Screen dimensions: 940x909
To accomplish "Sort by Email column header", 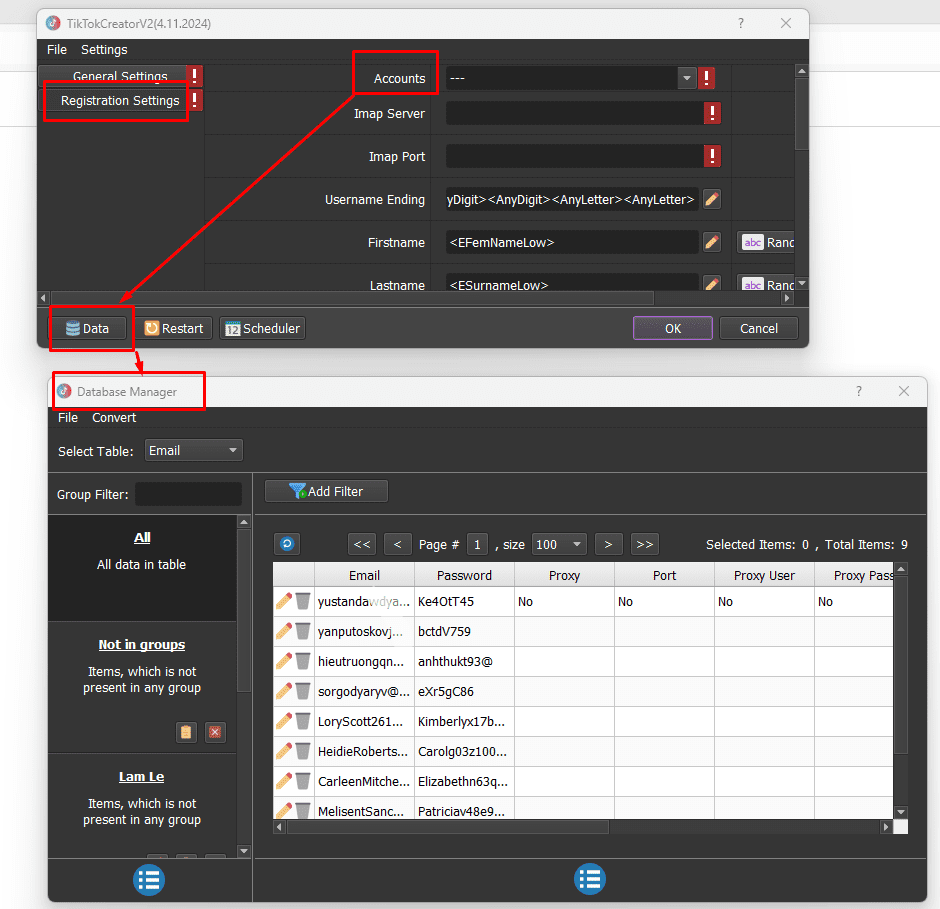I will click(364, 576).
